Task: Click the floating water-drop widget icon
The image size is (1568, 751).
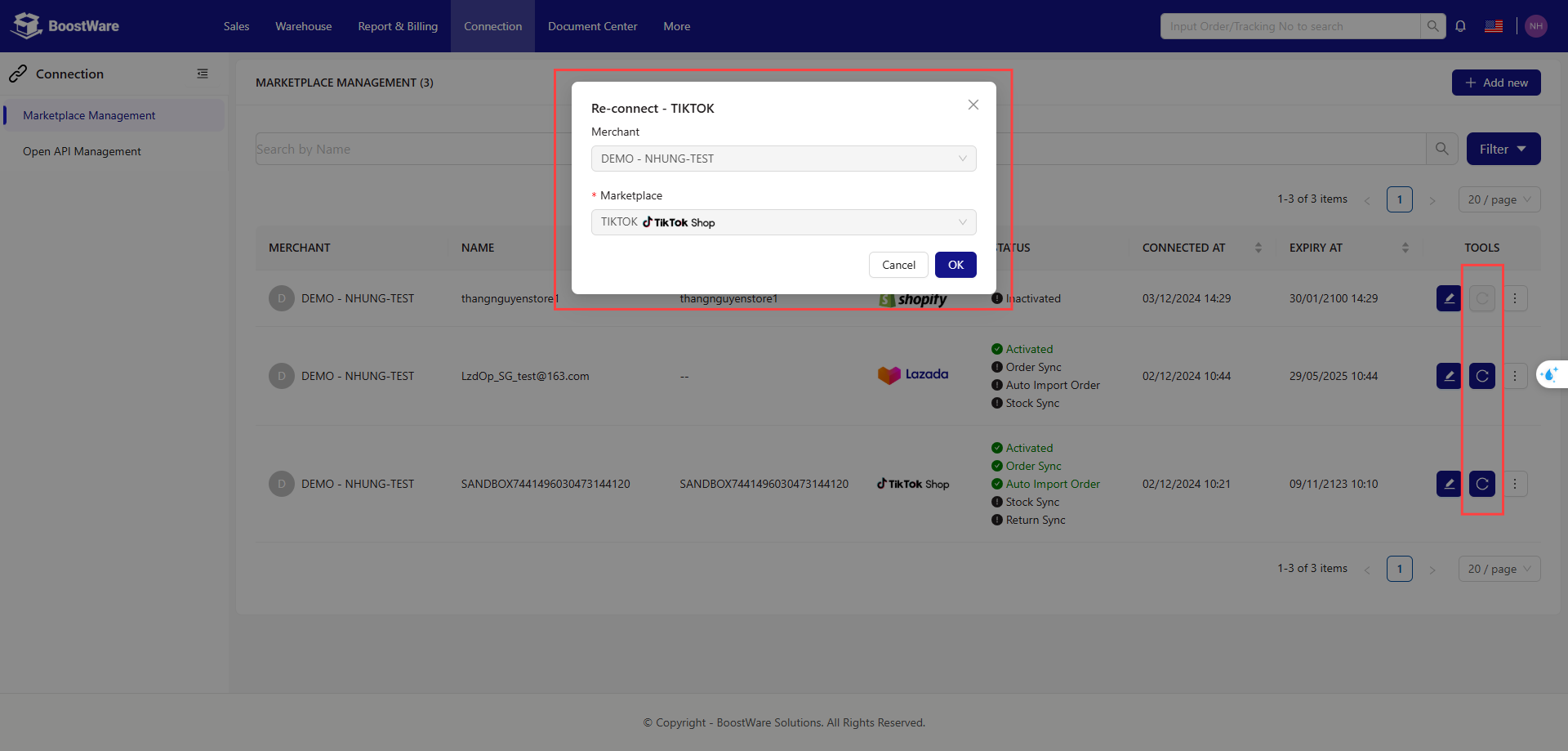Action: tap(1549, 374)
